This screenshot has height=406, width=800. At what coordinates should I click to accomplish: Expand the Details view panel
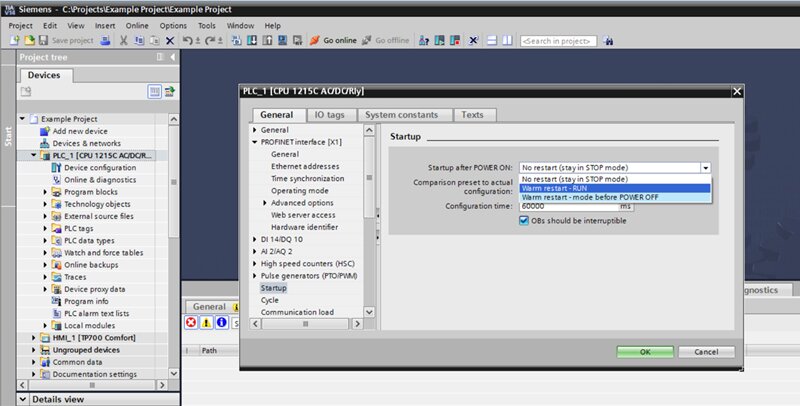(22, 399)
